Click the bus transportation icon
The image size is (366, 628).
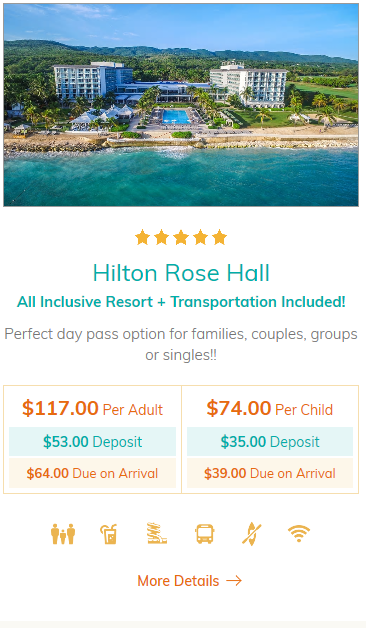click(x=205, y=534)
